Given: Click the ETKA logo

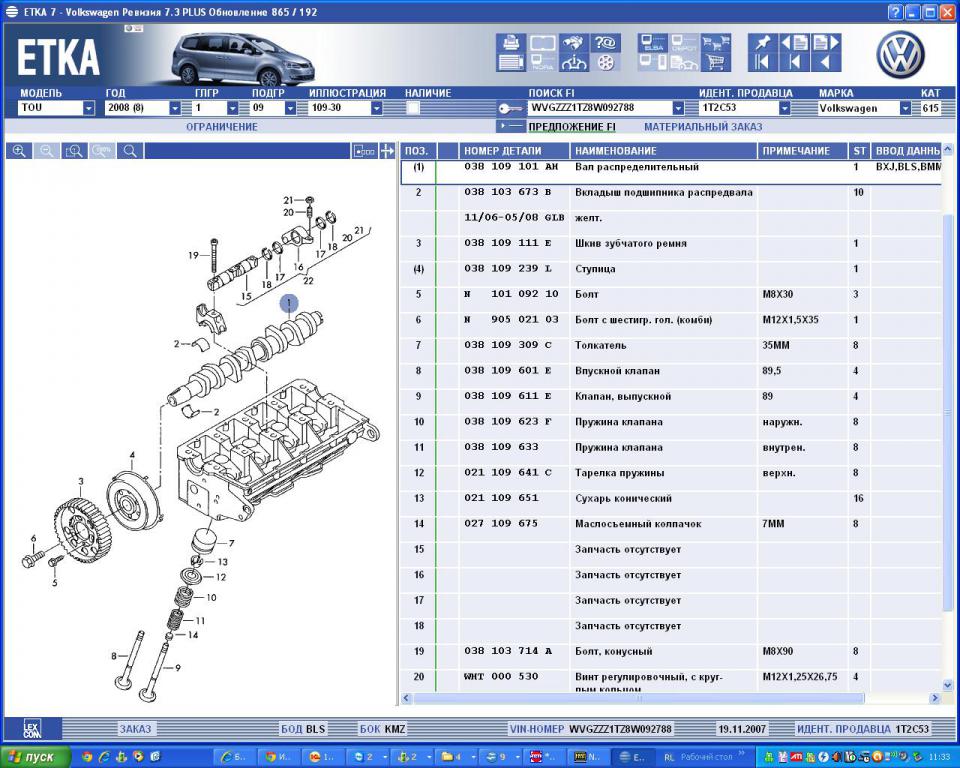Looking at the screenshot, I should tap(58, 57).
